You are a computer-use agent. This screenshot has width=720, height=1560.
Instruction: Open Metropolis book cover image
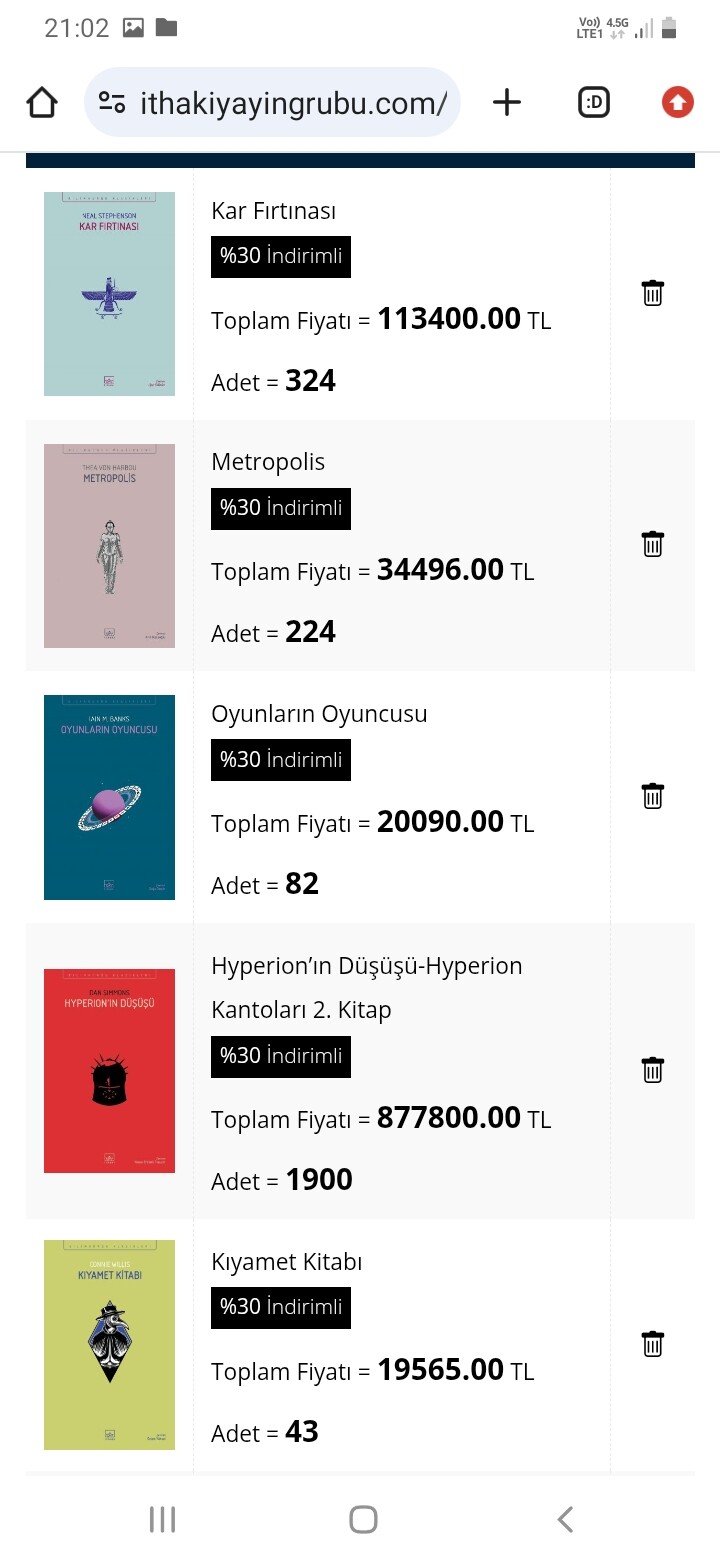click(x=109, y=546)
